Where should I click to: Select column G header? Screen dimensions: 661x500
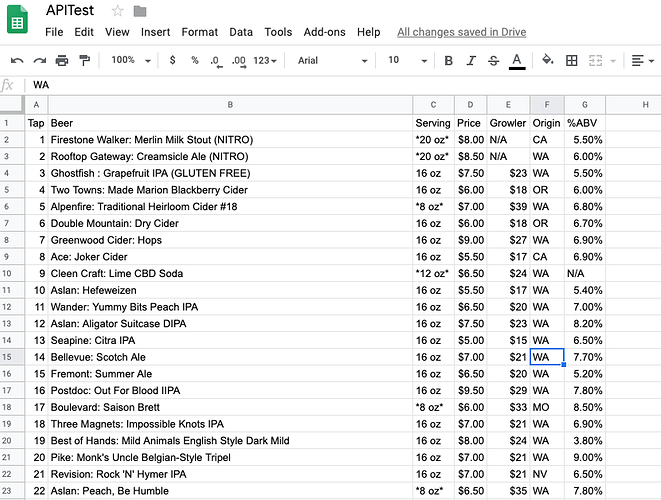tap(585, 105)
